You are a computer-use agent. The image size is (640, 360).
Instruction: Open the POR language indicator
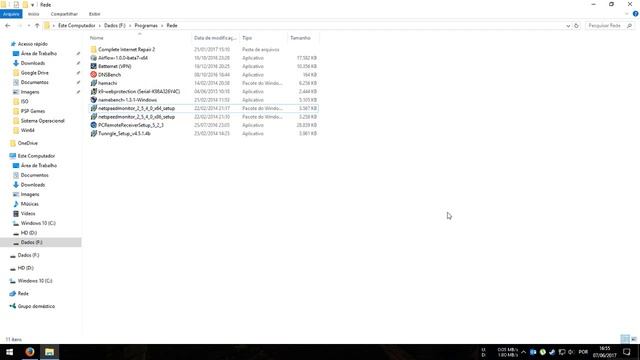[583, 352]
